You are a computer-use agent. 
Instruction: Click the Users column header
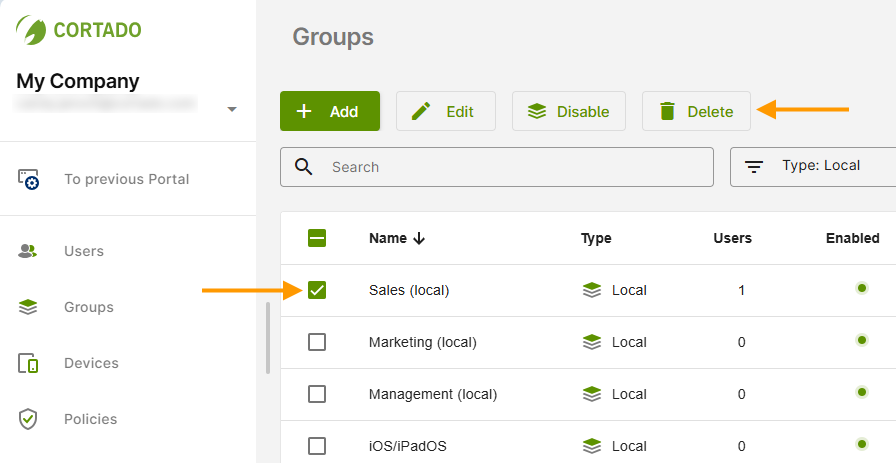point(733,238)
